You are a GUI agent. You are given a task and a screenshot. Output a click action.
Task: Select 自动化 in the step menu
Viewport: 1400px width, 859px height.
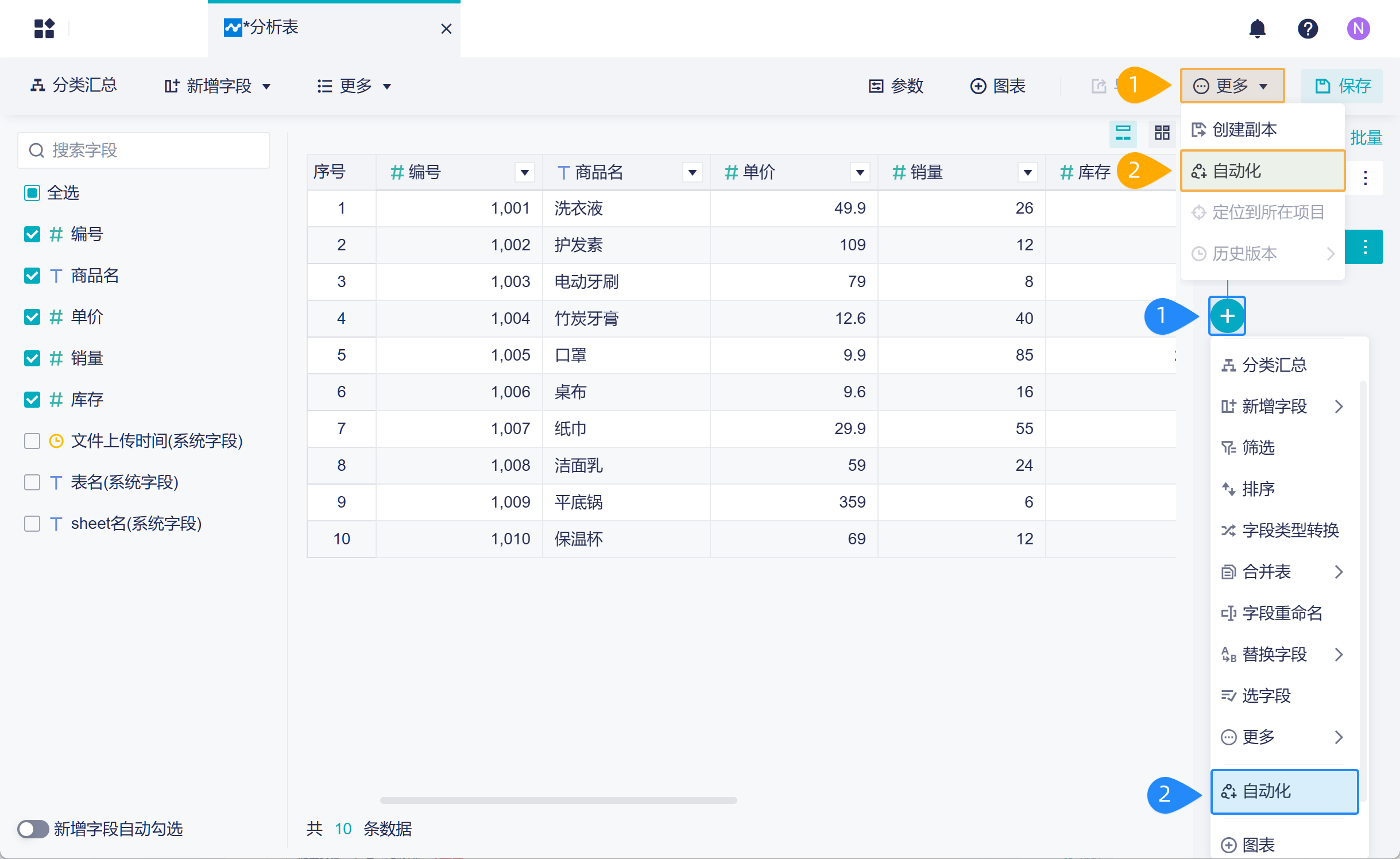[1284, 791]
